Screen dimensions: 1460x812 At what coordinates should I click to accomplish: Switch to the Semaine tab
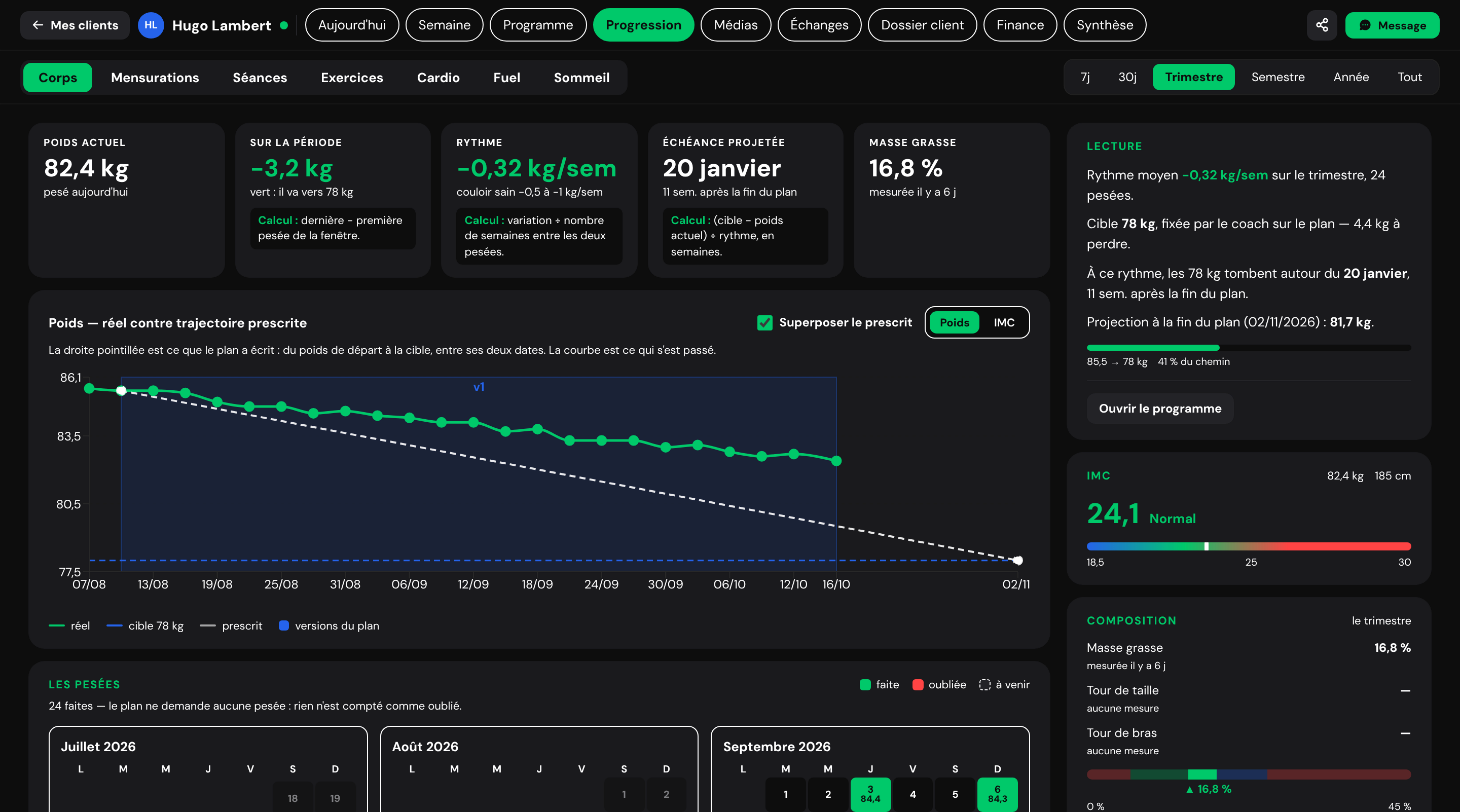click(445, 25)
